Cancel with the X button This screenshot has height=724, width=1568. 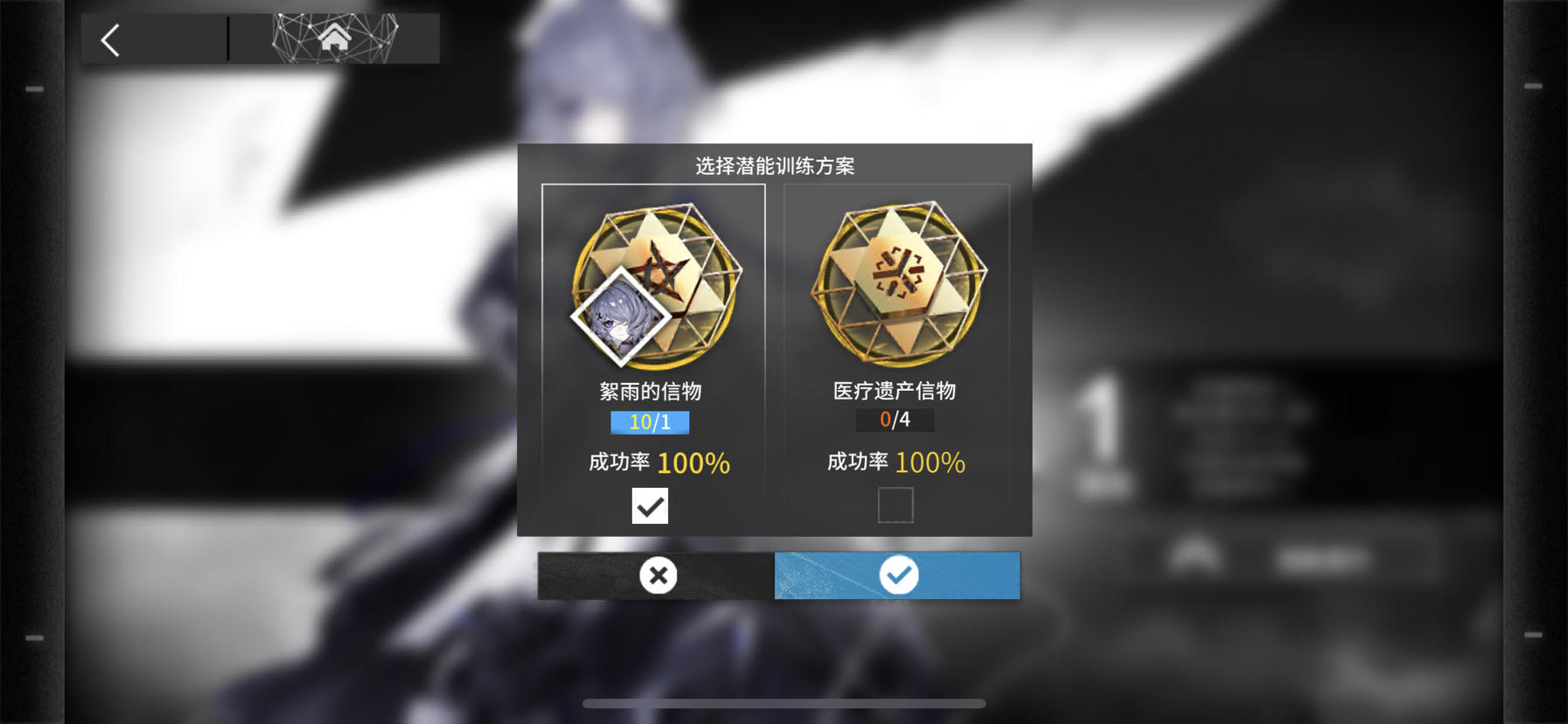pyautogui.click(x=656, y=575)
